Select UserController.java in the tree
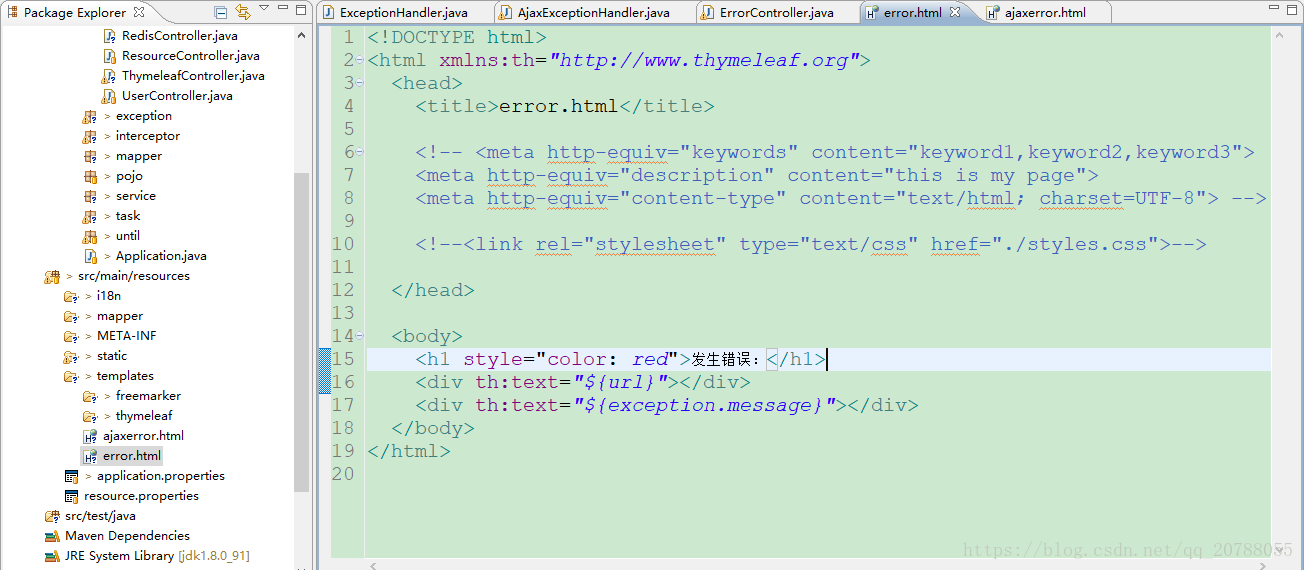 (177, 96)
